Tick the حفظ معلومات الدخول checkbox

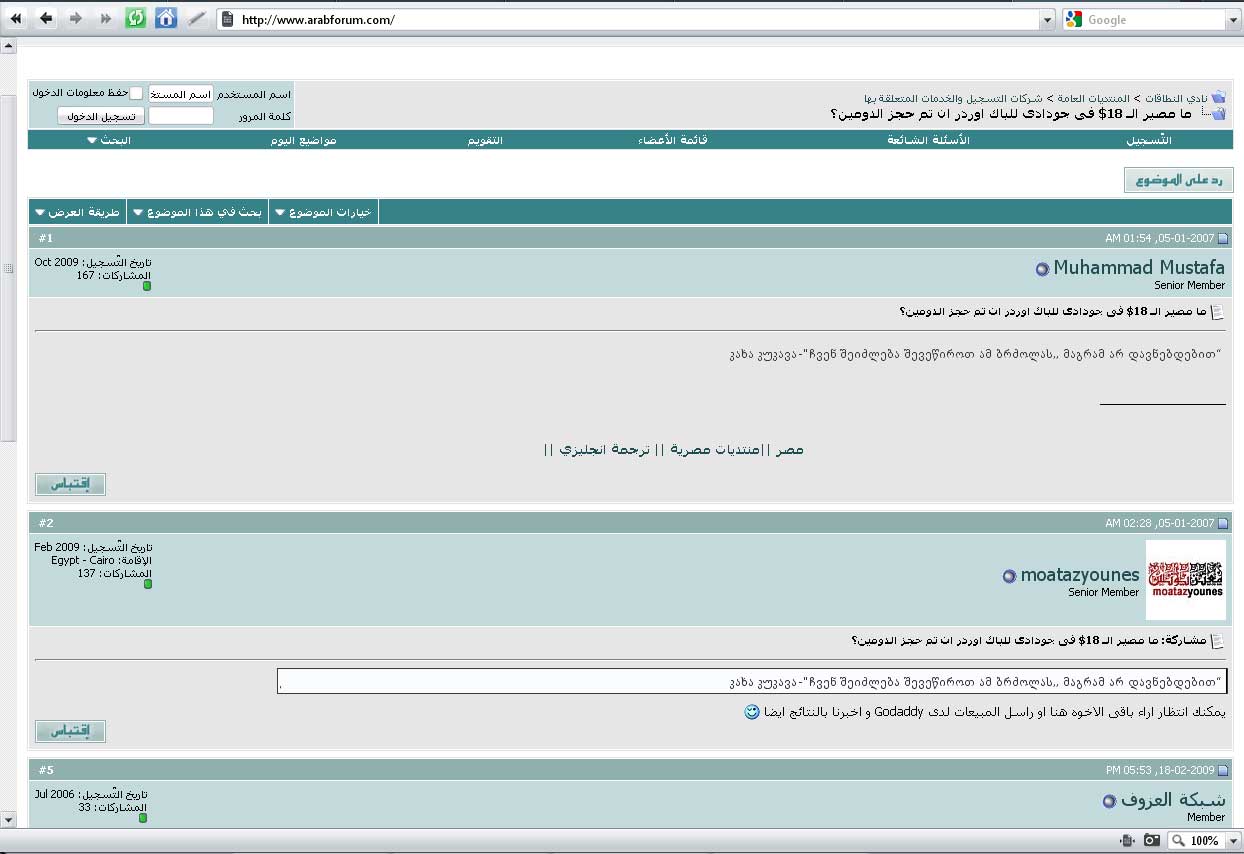136,93
